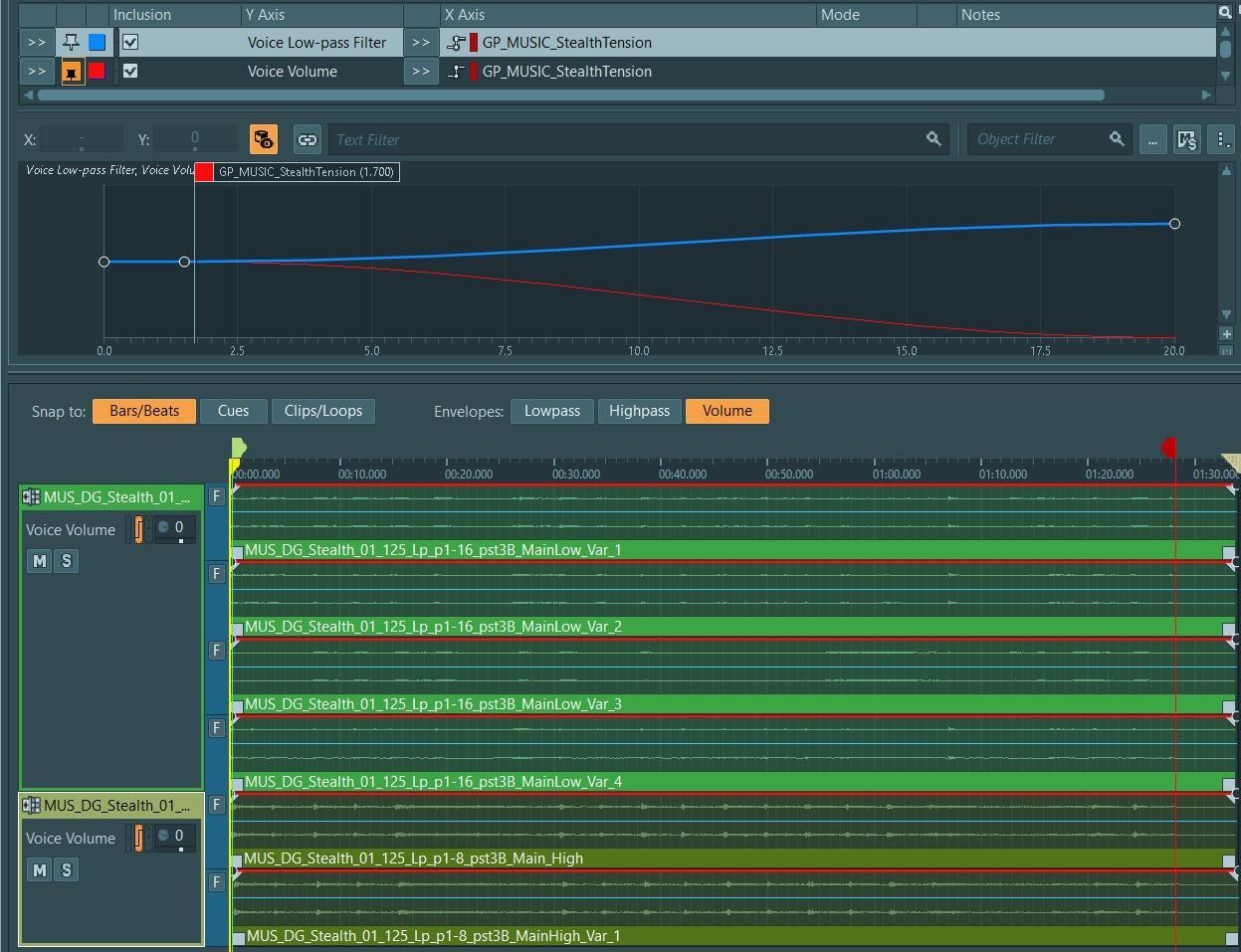Click the Text Filter search magnifier
Image resolution: width=1241 pixels, height=952 pixels.
pyautogui.click(x=933, y=139)
